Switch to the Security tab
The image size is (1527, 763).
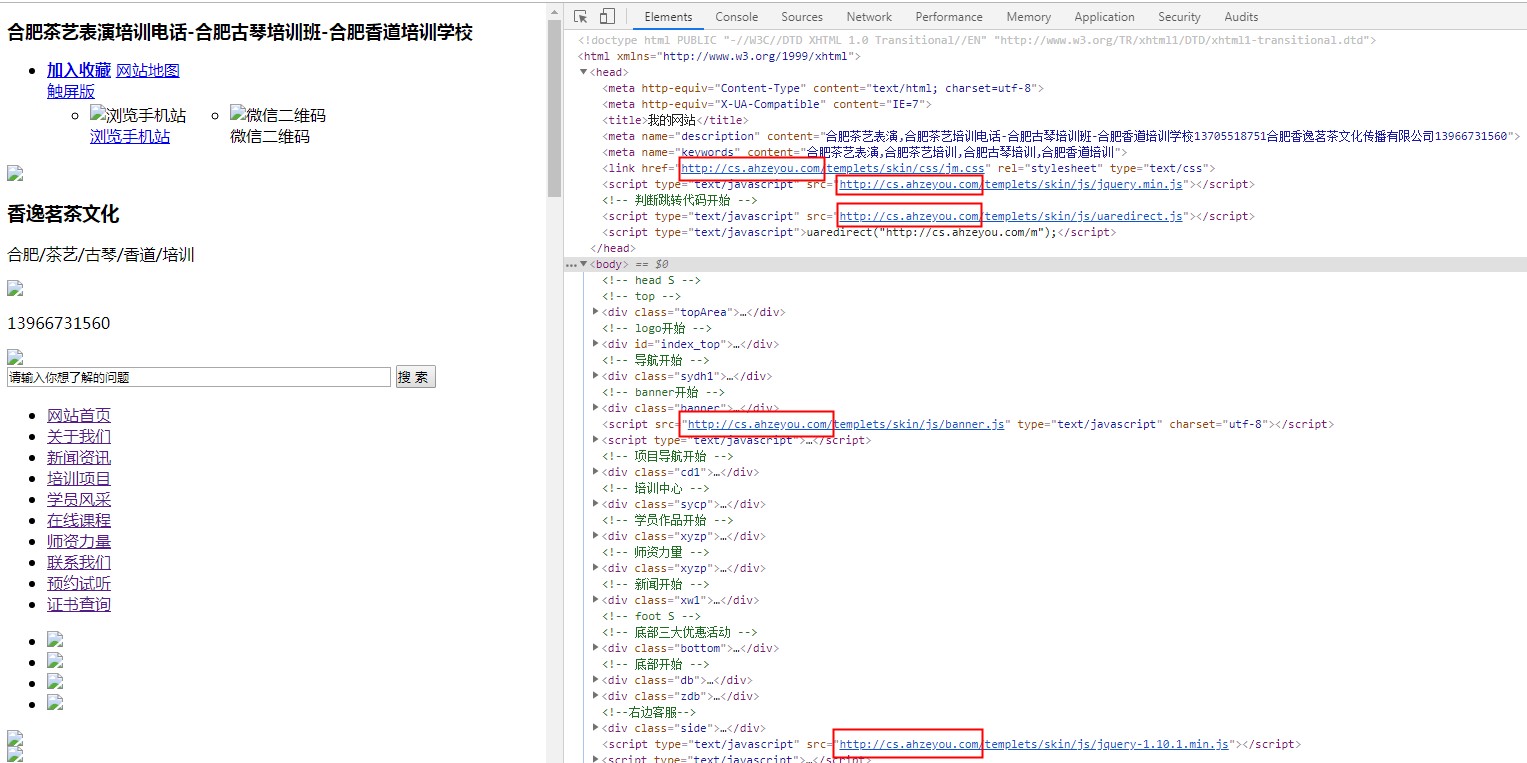coord(1179,17)
